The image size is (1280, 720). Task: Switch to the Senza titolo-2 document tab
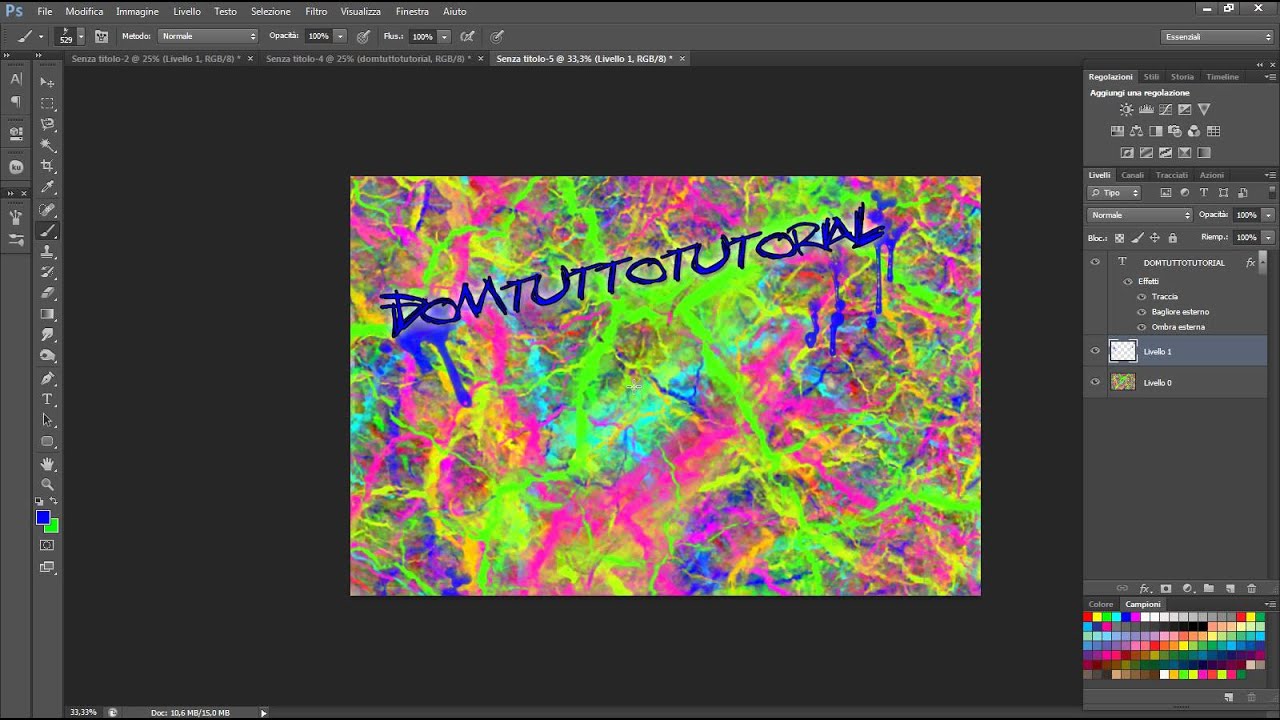156,59
